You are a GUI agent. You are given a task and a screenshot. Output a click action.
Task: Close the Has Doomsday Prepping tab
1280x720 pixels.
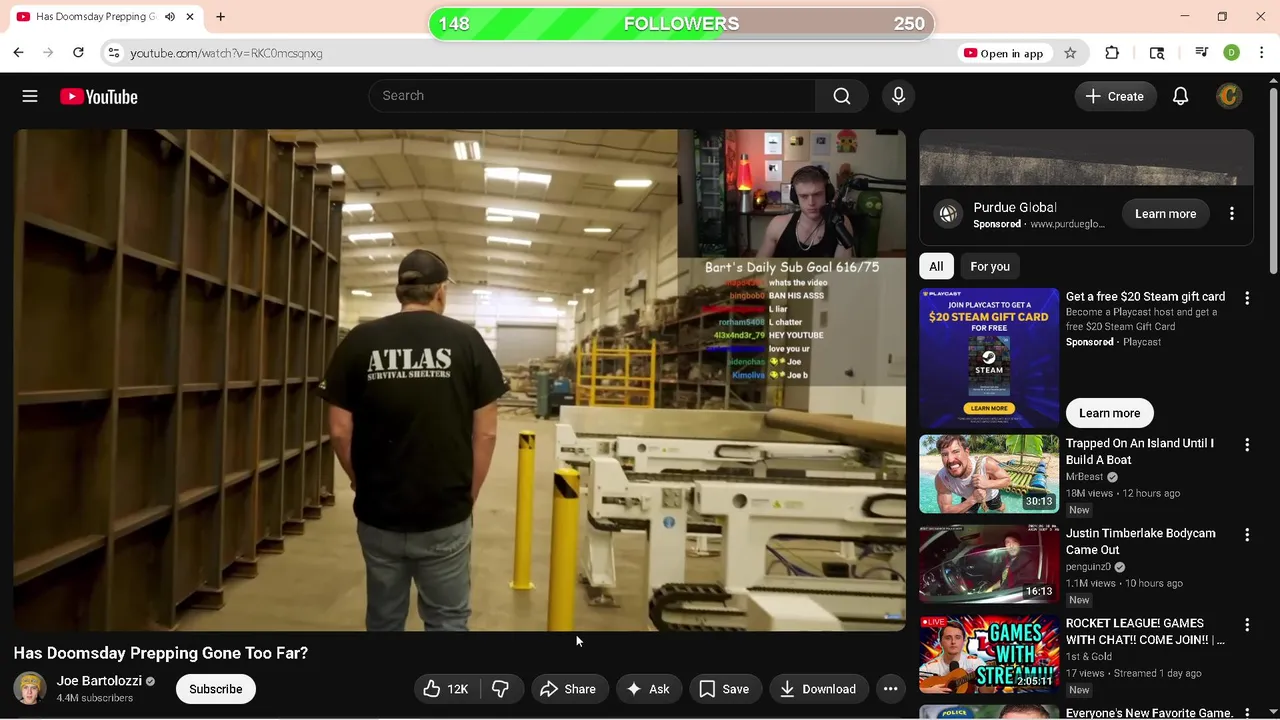[190, 17]
